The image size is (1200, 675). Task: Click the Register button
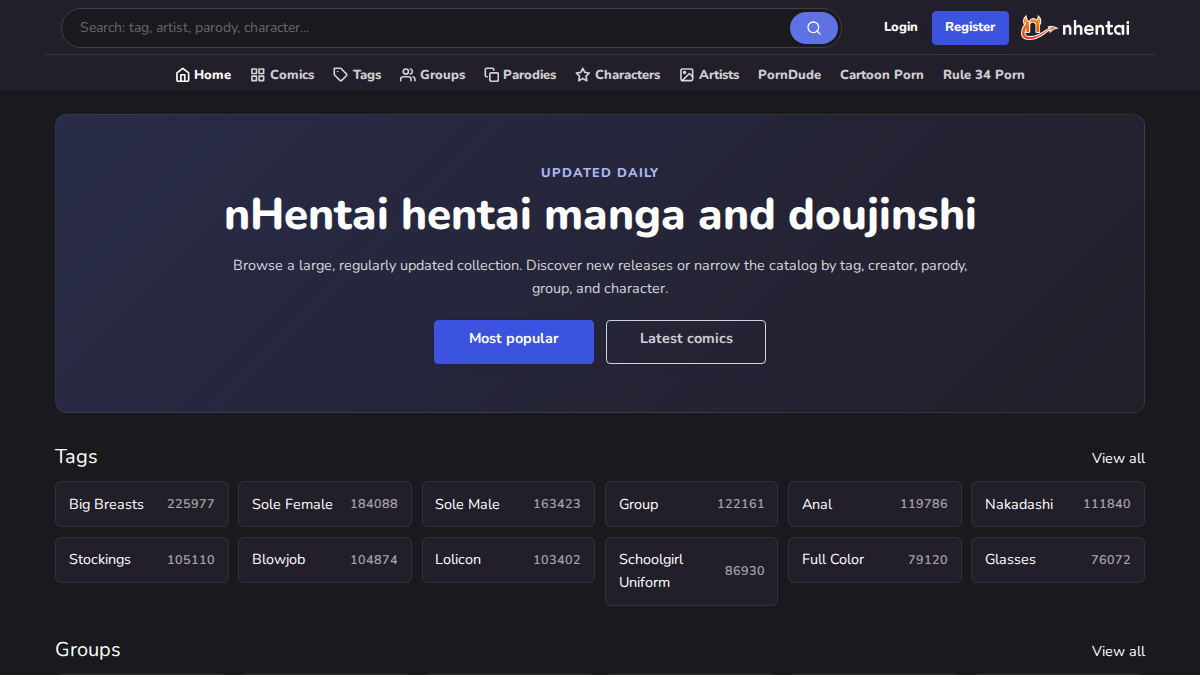click(970, 28)
